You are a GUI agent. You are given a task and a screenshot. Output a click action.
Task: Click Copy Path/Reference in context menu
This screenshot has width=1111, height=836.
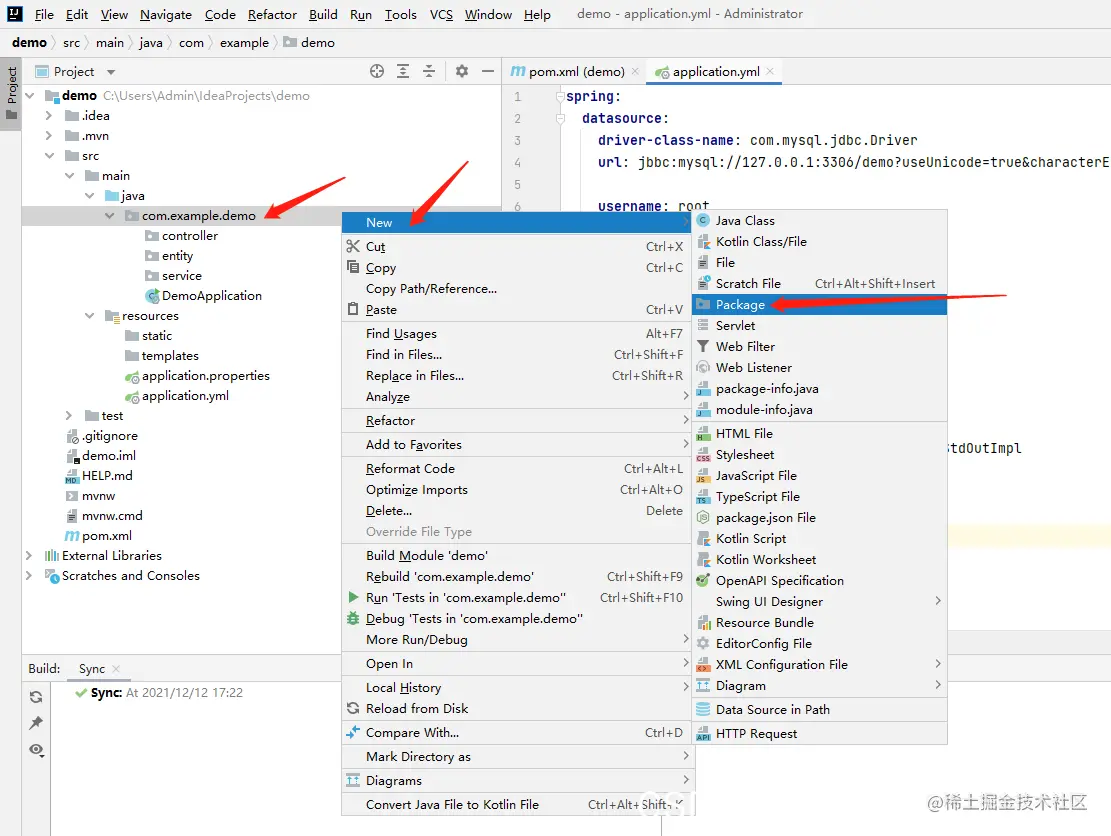pos(515,288)
